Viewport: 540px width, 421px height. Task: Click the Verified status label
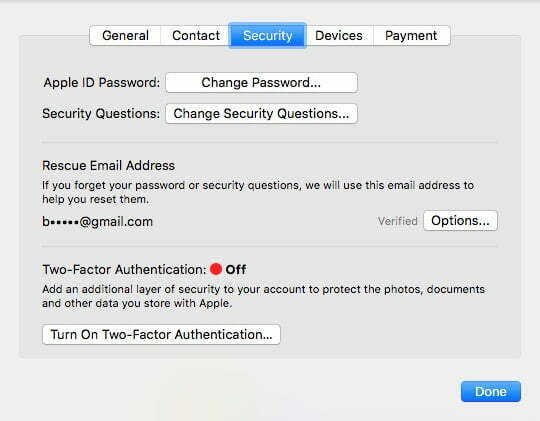[x=398, y=221]
